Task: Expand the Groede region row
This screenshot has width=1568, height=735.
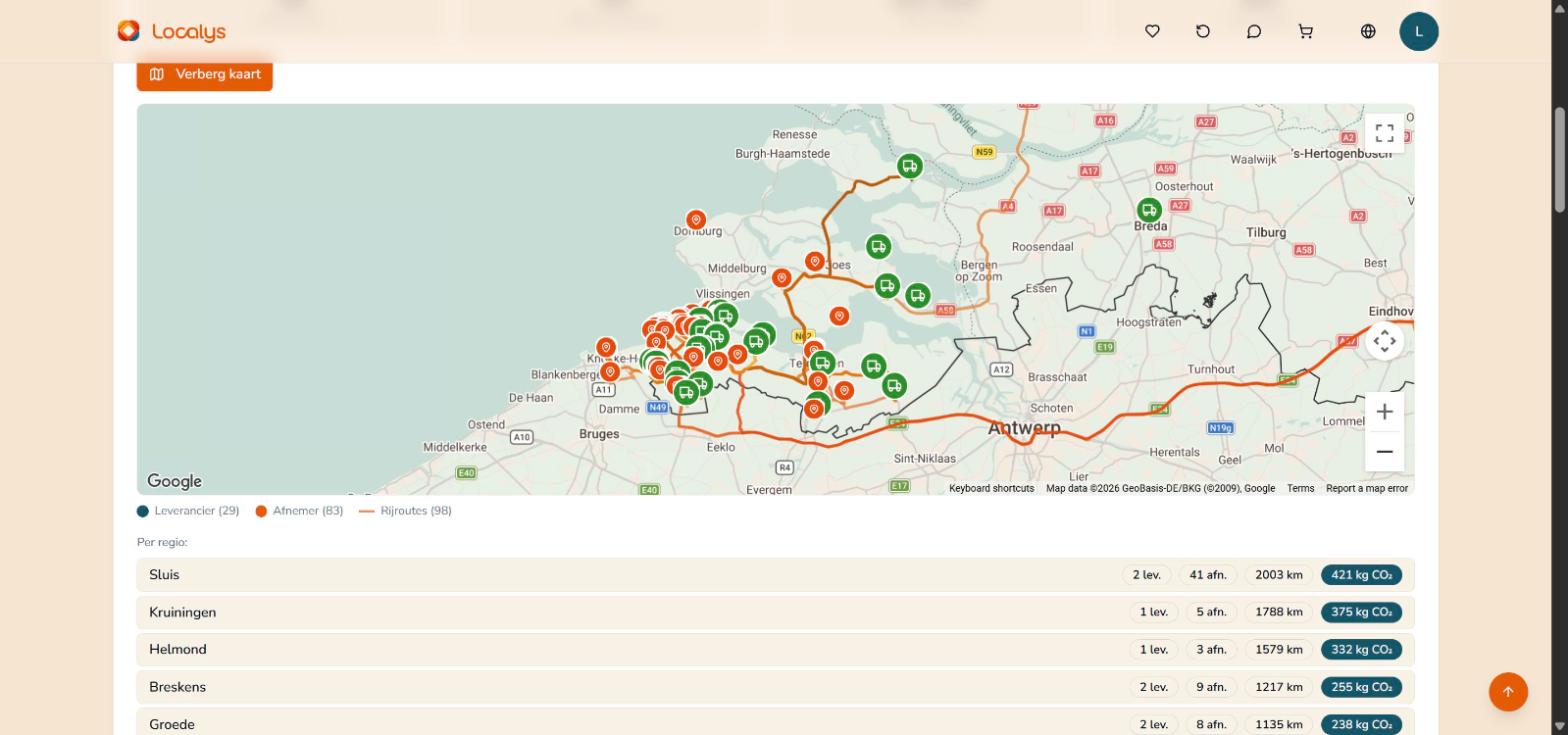Action: point(775,724)
